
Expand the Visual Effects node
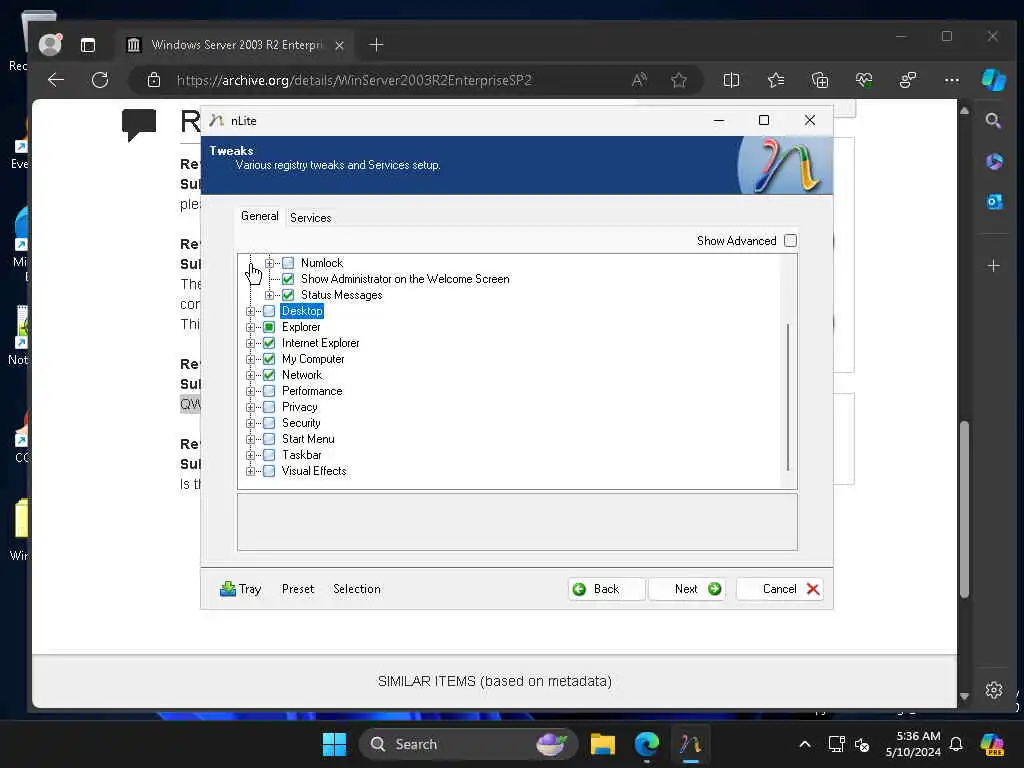(250, 471)
